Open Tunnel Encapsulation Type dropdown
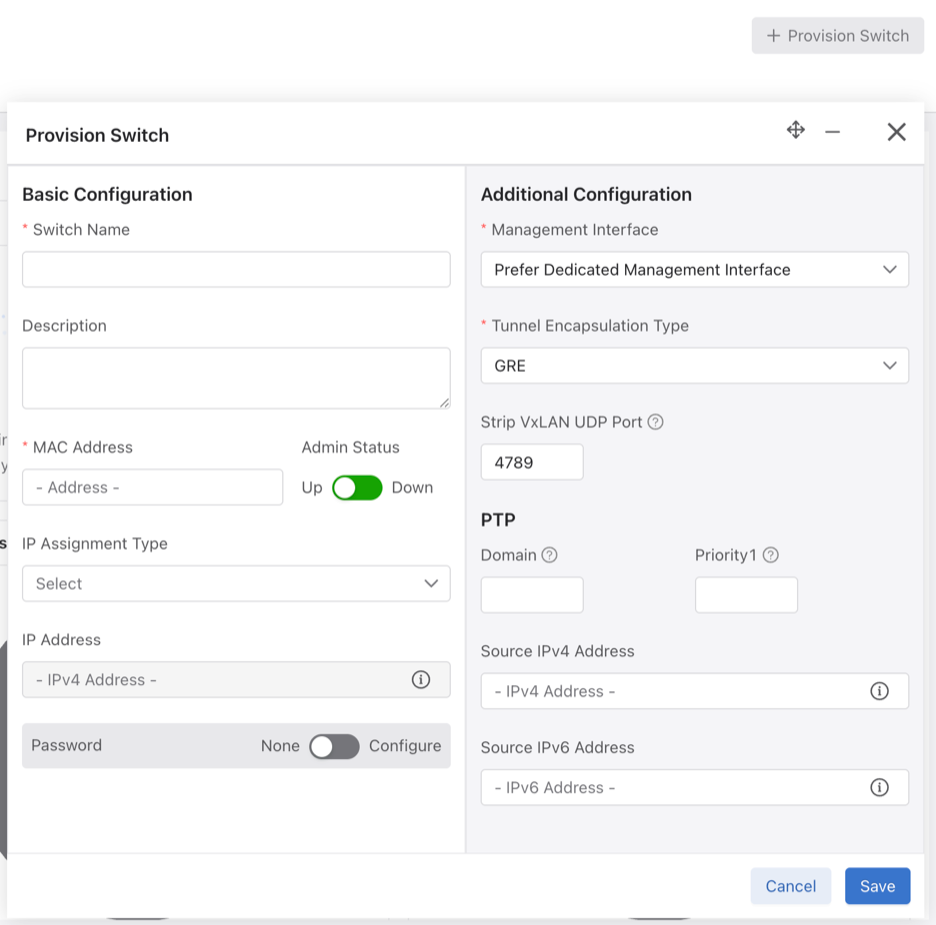This screenshot has width=936, height=925. pyautogui.click(x=694, y=366)
